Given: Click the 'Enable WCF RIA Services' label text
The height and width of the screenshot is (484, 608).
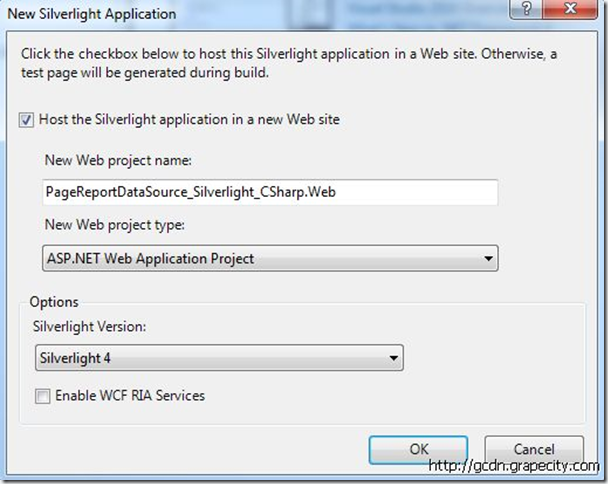Looking at the screenshot, I should click(130, 396).
